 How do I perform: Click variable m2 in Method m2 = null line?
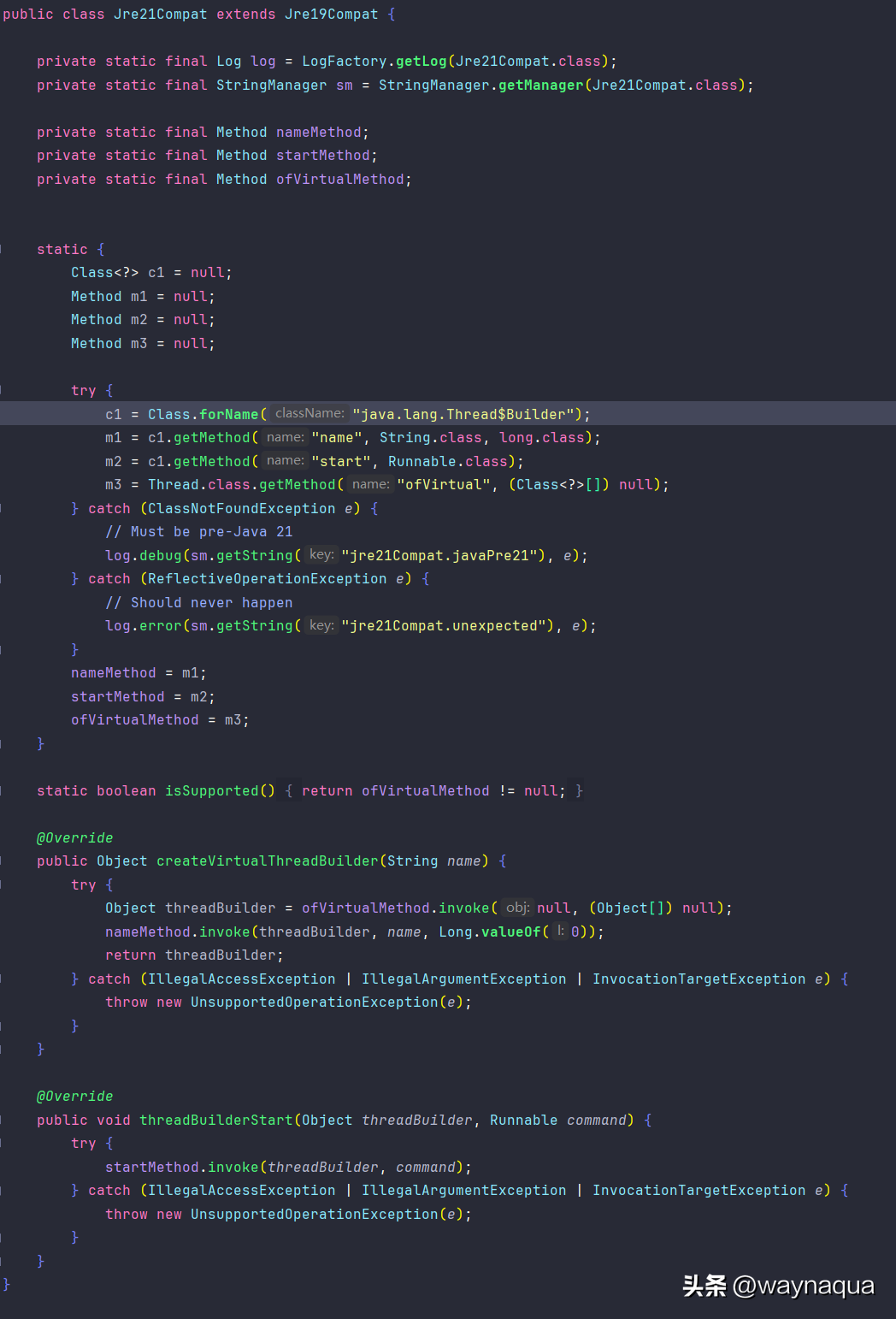139,320
